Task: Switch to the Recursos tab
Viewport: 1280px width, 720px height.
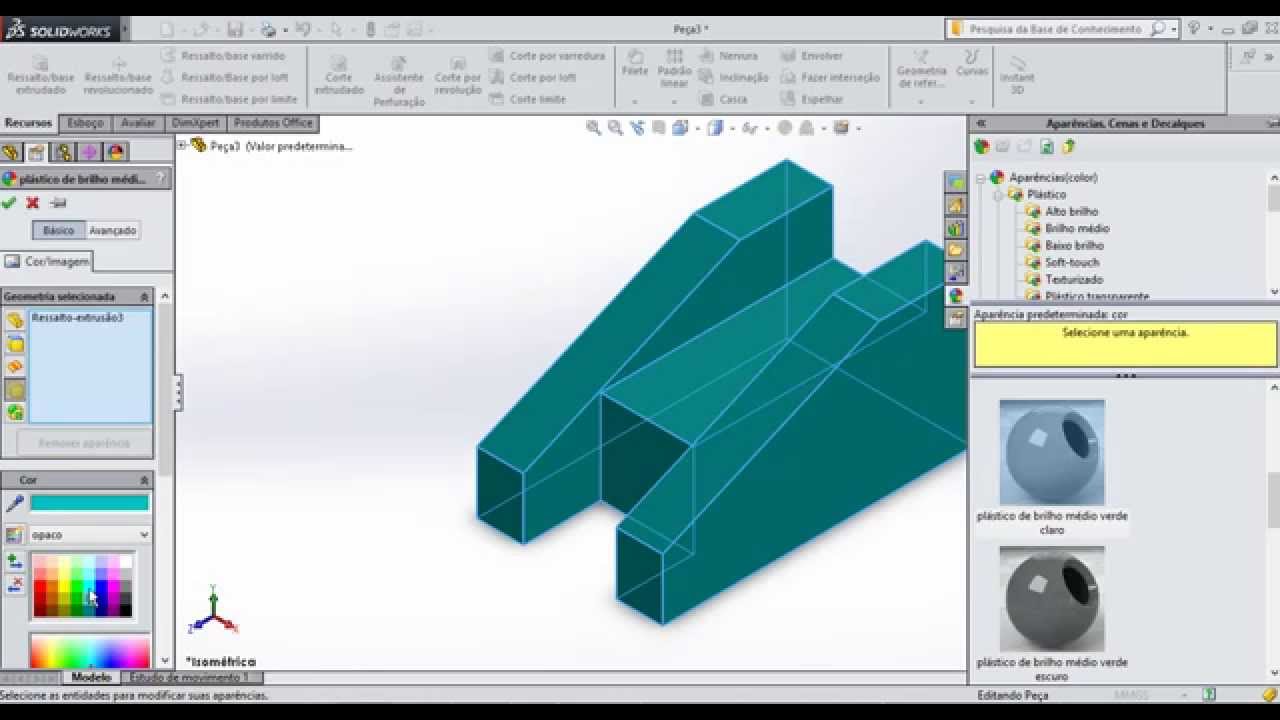Action: 28,124
